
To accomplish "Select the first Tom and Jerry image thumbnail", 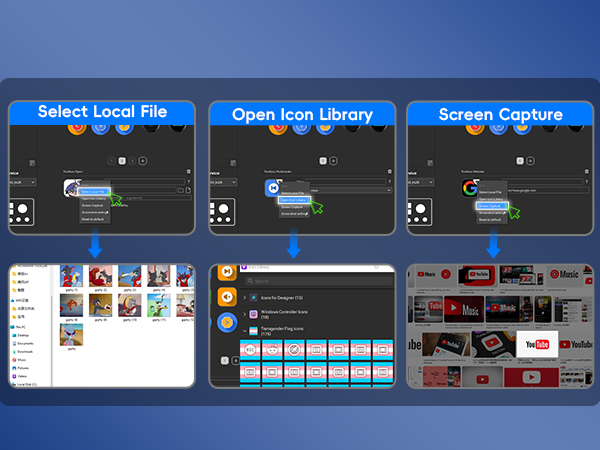I will 72,276.
